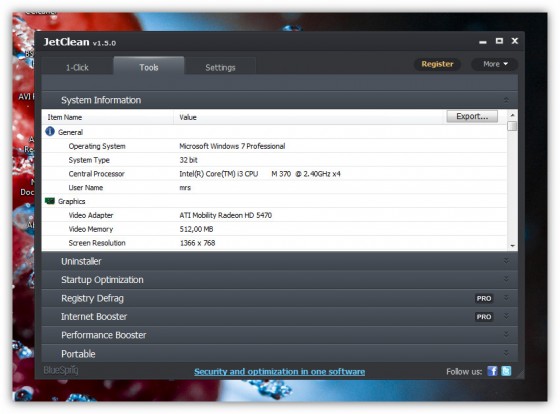
Task: Select the Video Adapter row
Action: pyautogui.click(x=274, y=215)
